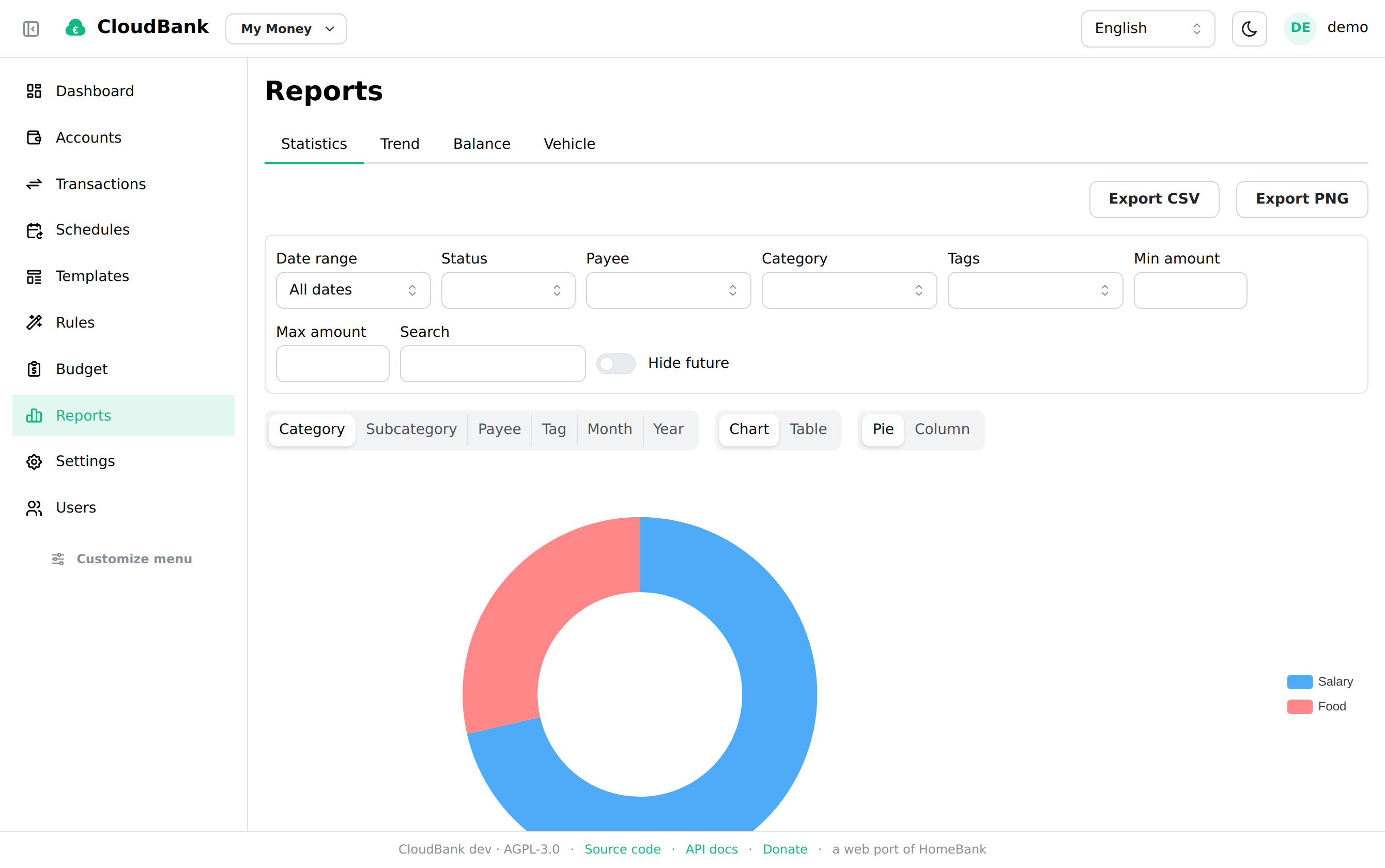
Task: Click the Accounts wallet icon
Action: pyautogui.click(x=34, y=137)
